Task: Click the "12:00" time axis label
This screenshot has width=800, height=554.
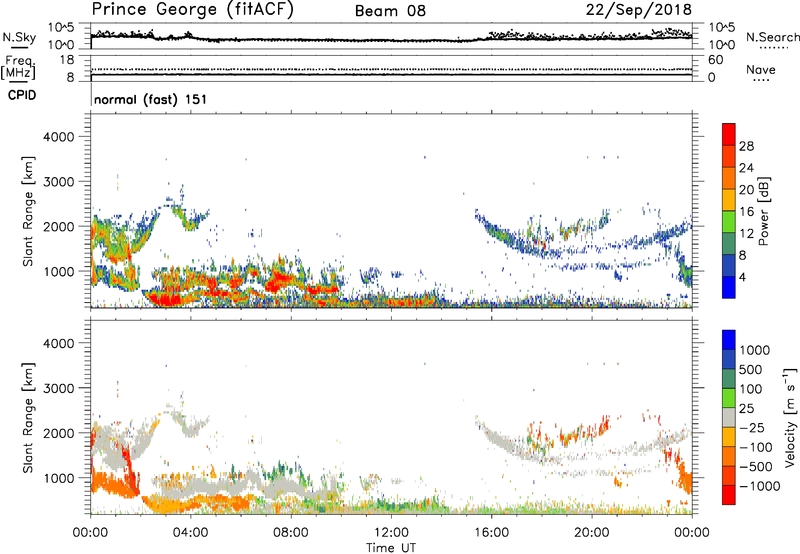Action: pyautogui.click(x=391, y=533)
